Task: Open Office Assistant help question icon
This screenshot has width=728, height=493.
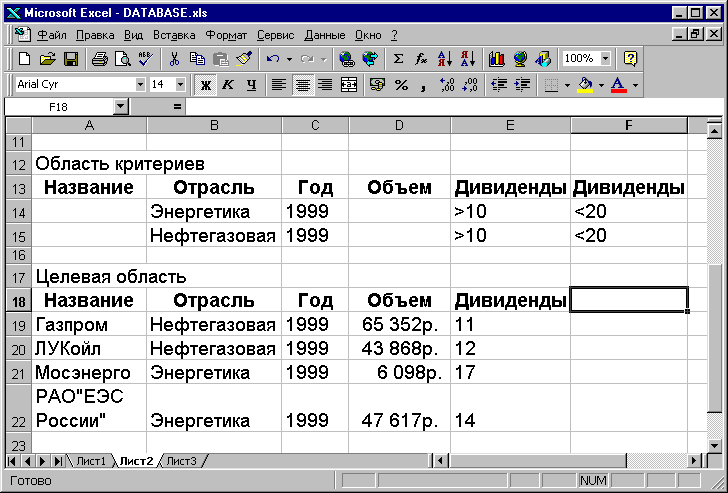Action: click(630, 59)
